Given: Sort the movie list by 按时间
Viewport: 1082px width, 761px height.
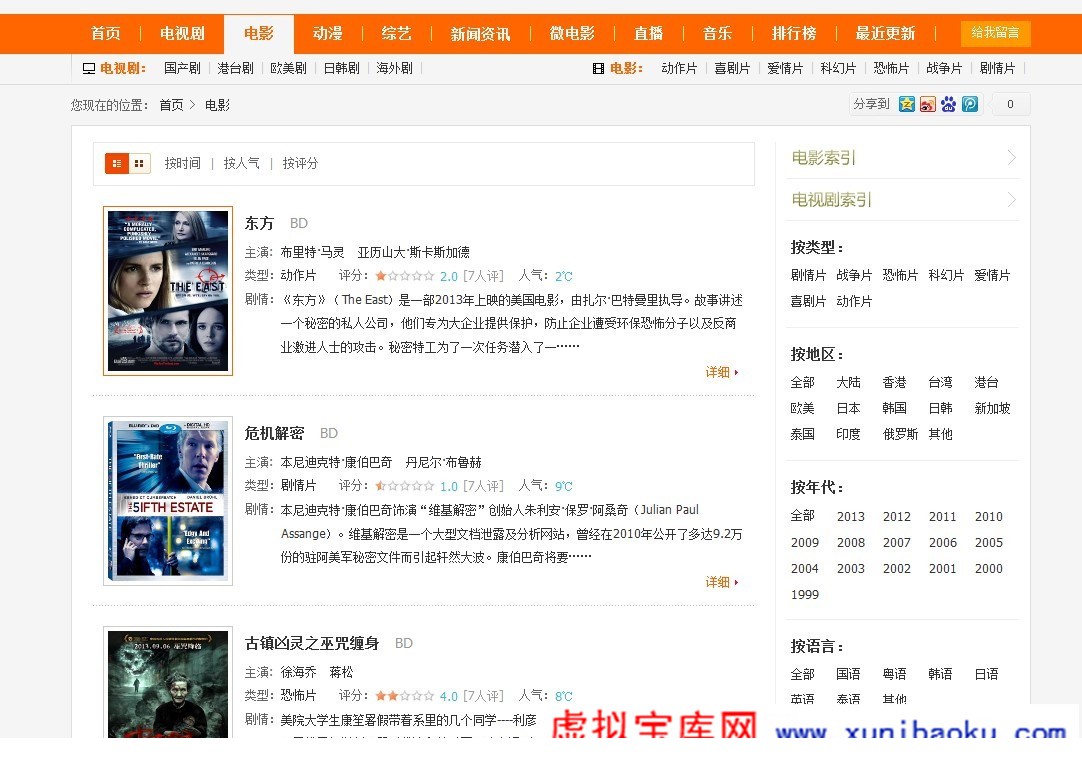Looking at the screenshot, I should [x=182, y=164].
